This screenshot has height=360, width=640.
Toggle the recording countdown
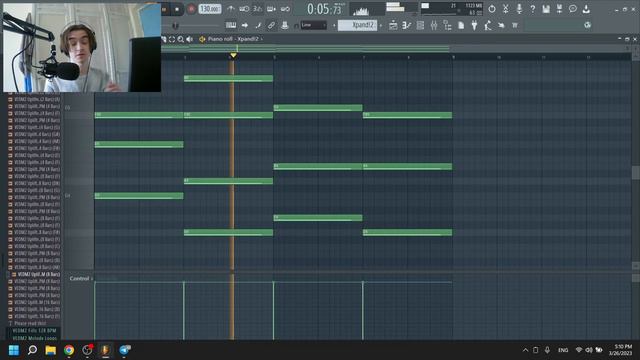[258, 9]
